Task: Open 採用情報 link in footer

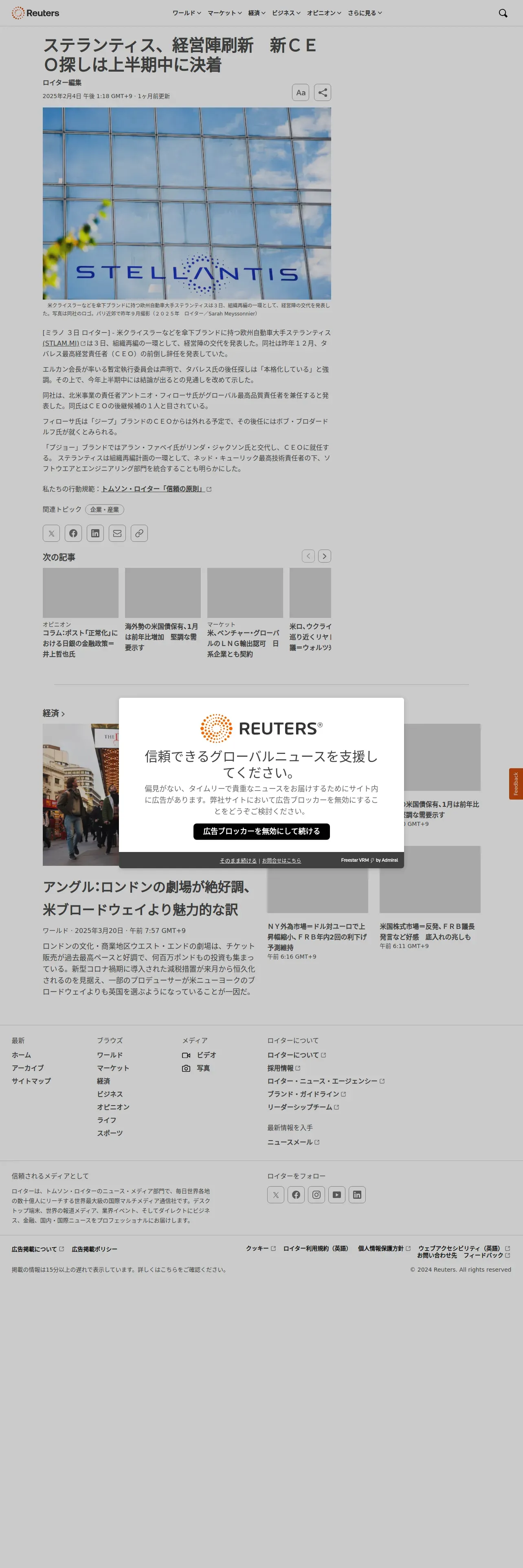Action: tap(284, 1068)
